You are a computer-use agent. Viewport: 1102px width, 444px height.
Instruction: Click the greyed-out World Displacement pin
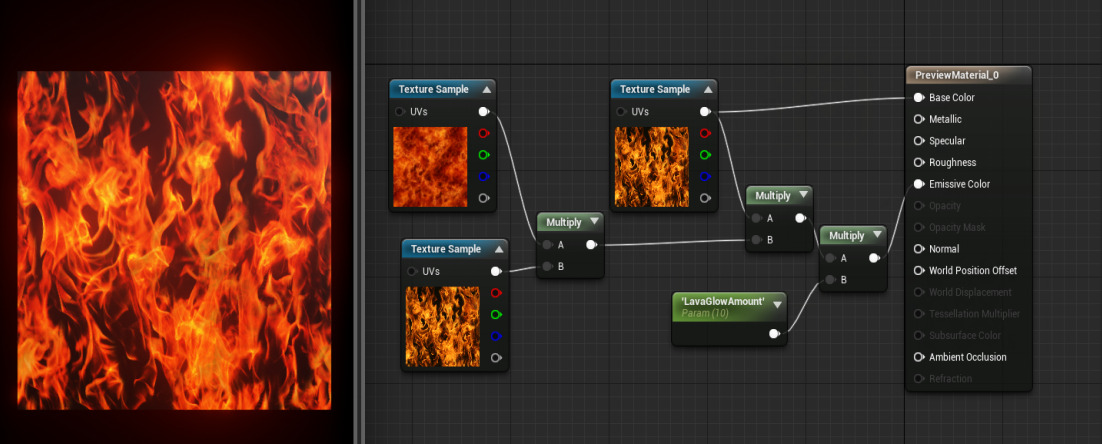(918, 292)
